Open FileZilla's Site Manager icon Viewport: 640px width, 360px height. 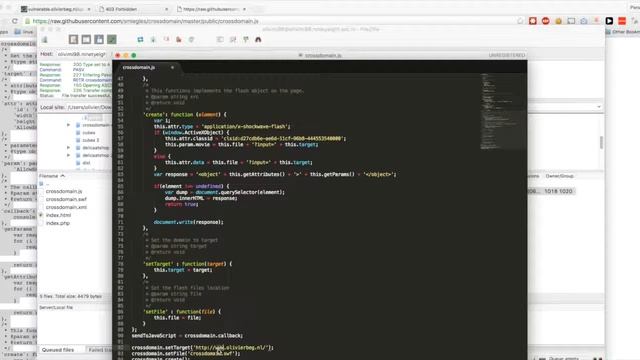pyautogui.click(x=45, y=40)
